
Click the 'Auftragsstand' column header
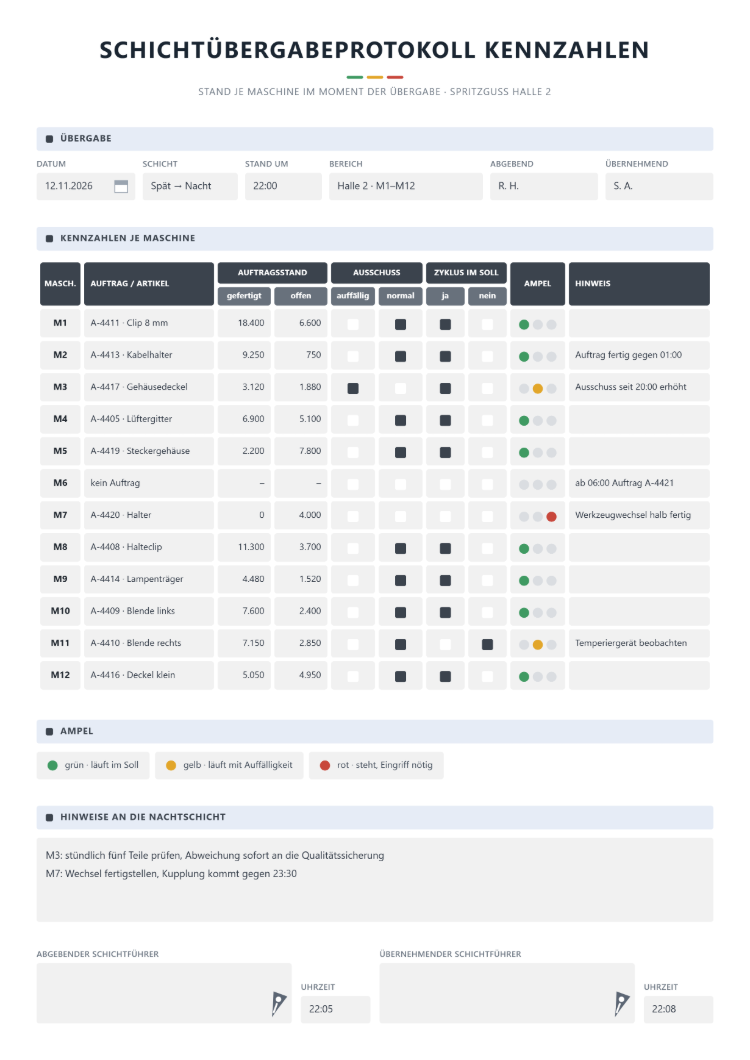tap(273, 273)
